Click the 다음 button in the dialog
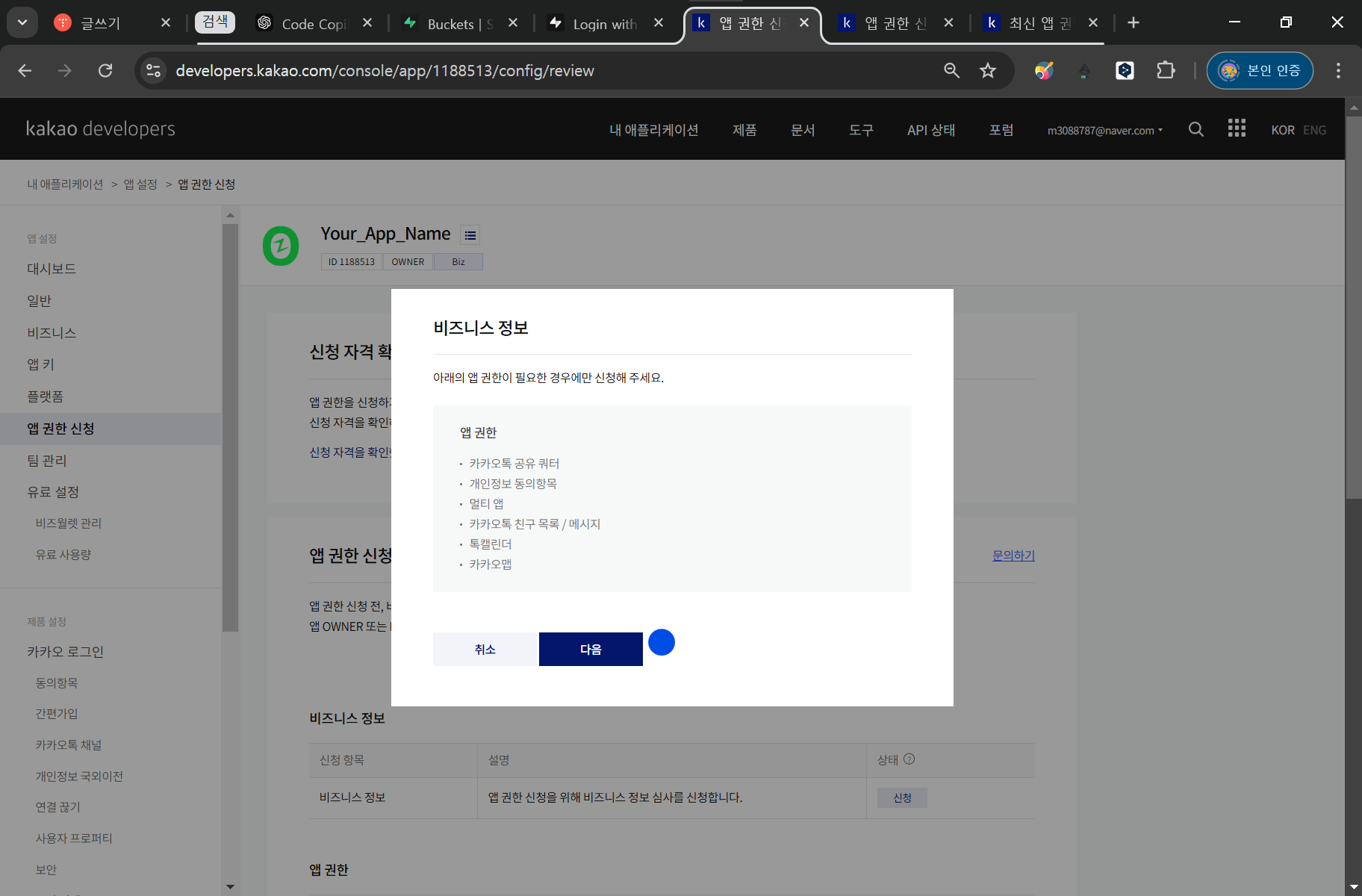 (x=591, y=649)
